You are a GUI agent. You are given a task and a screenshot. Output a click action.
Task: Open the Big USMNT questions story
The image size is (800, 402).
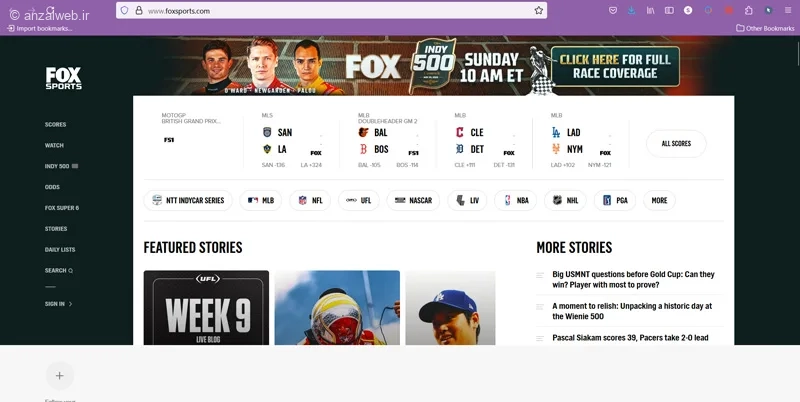click(633, 279)
